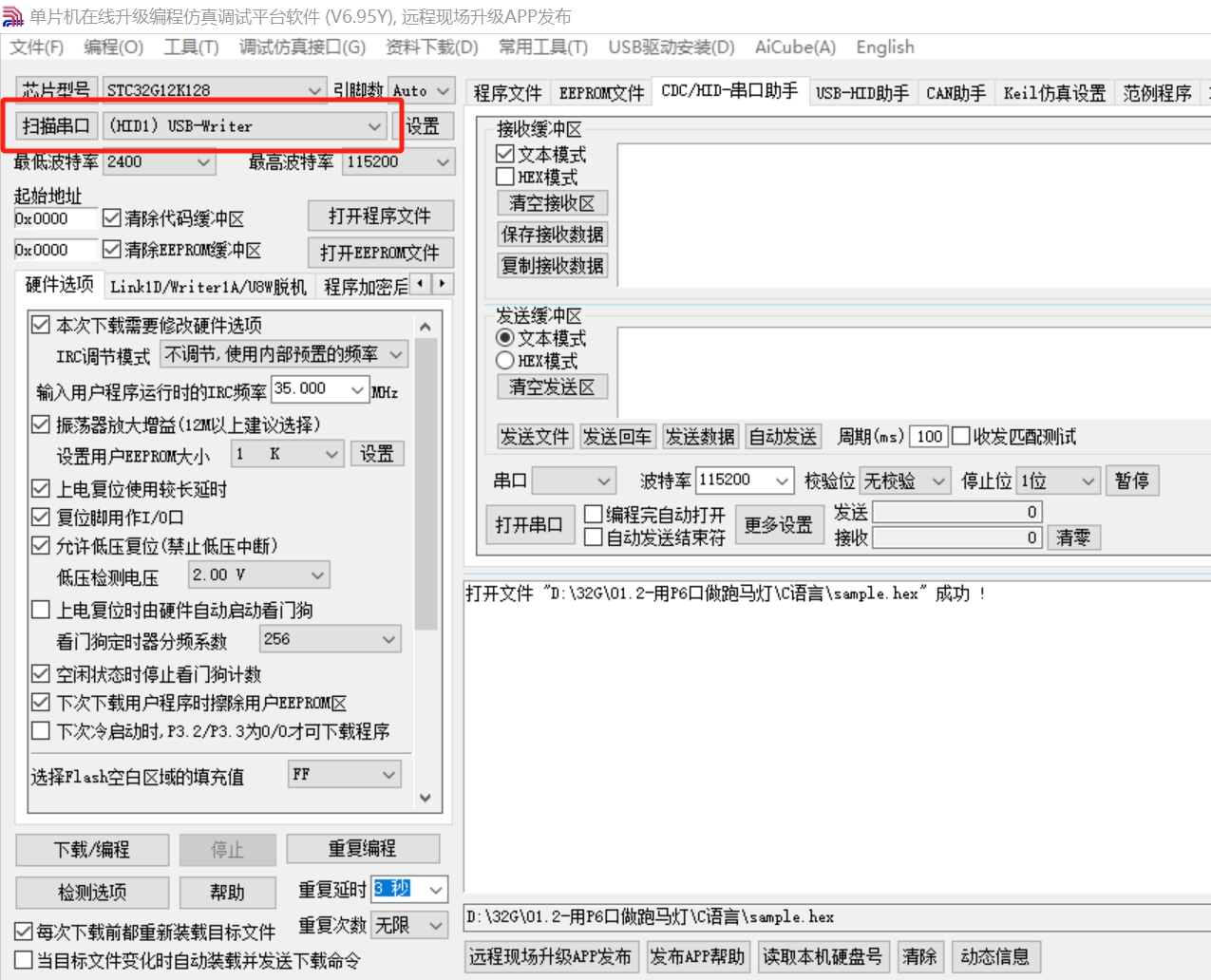This screenshot has width=1211, height=980.
Task: Open the Link1D/Writer1A/U8W脱机 tab
Action: tap(208, 287)
